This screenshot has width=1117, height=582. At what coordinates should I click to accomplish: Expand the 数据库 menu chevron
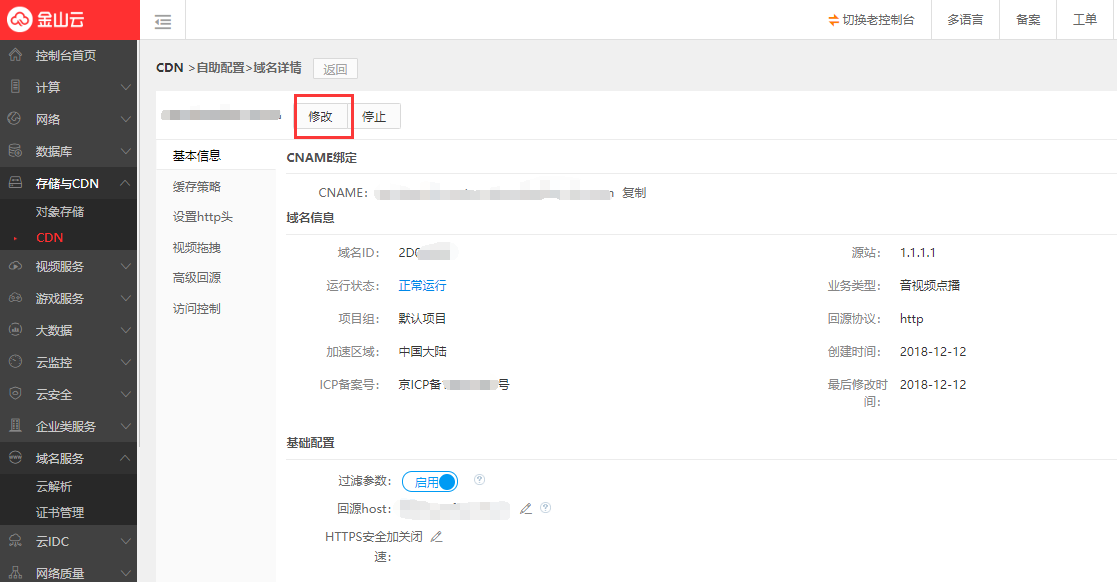click(x=125, y=151)
